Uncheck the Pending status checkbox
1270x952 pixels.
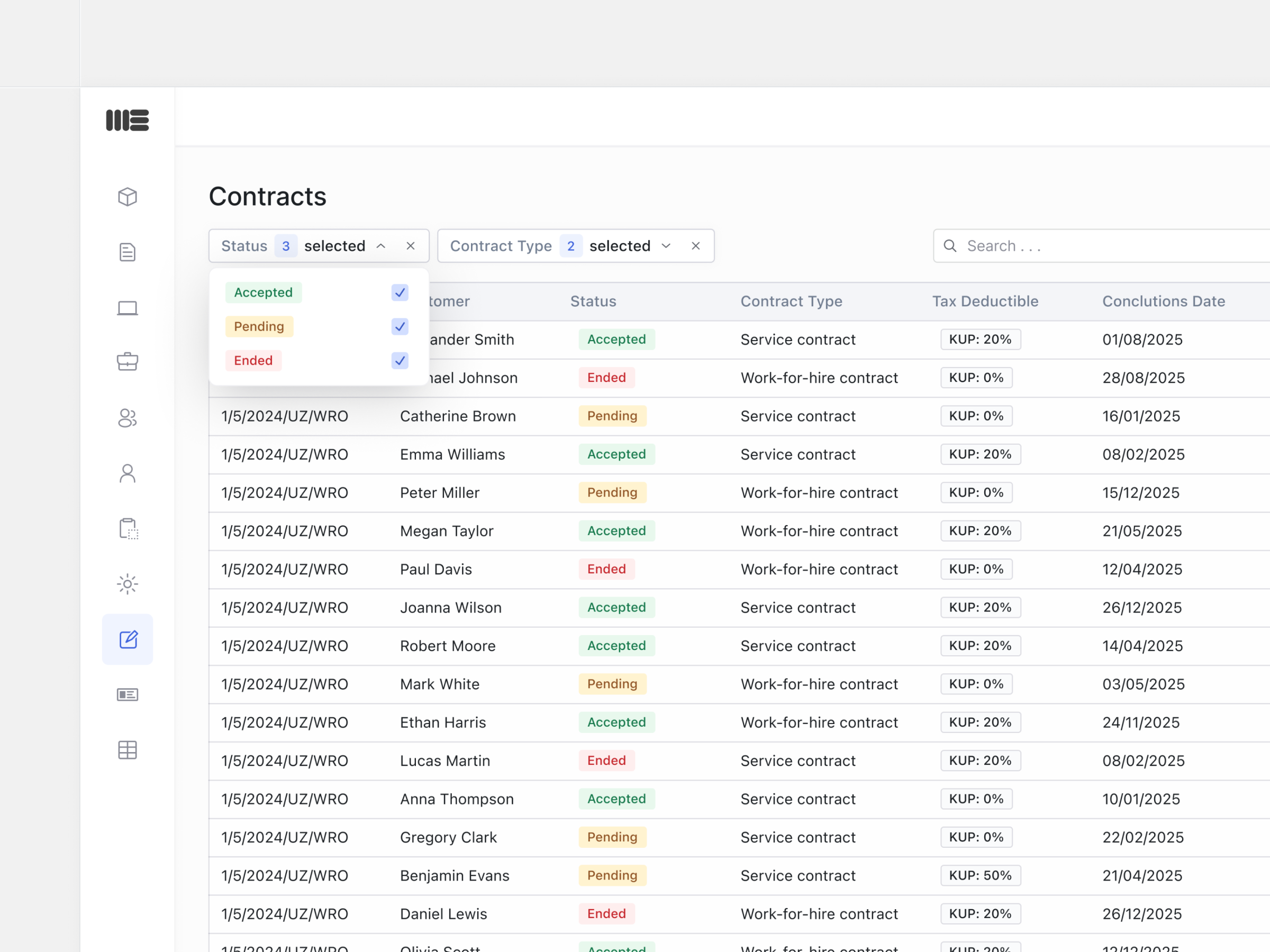tap(400, 326)
